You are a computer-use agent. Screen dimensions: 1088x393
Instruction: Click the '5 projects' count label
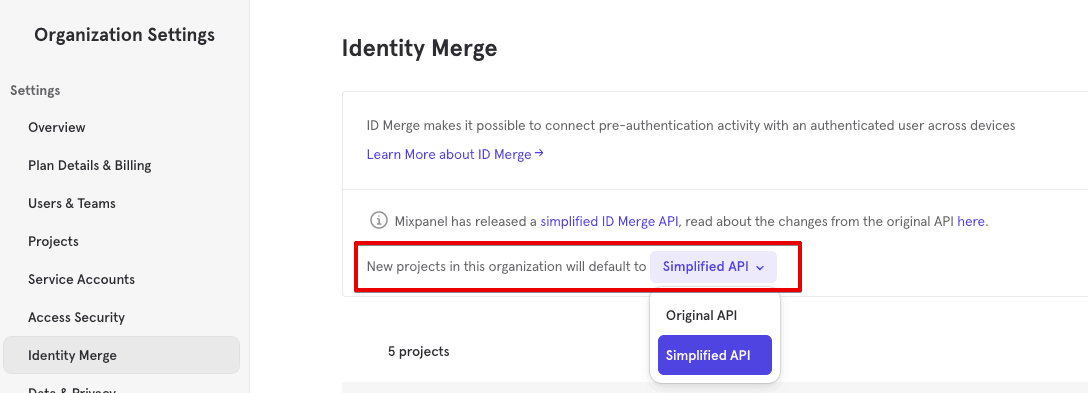(x=418, y=351)
